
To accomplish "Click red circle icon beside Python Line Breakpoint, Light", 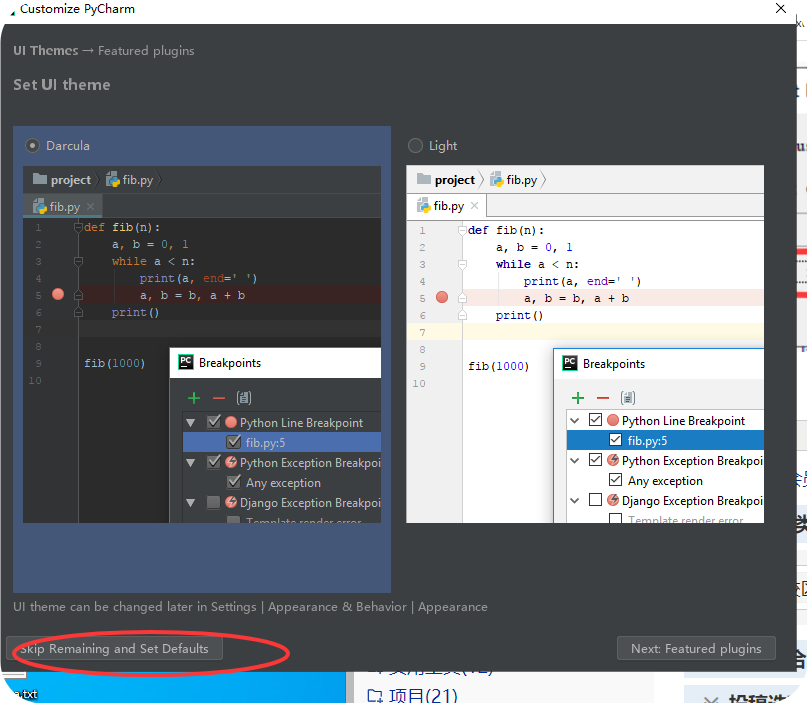I will (x=613, y=420).
